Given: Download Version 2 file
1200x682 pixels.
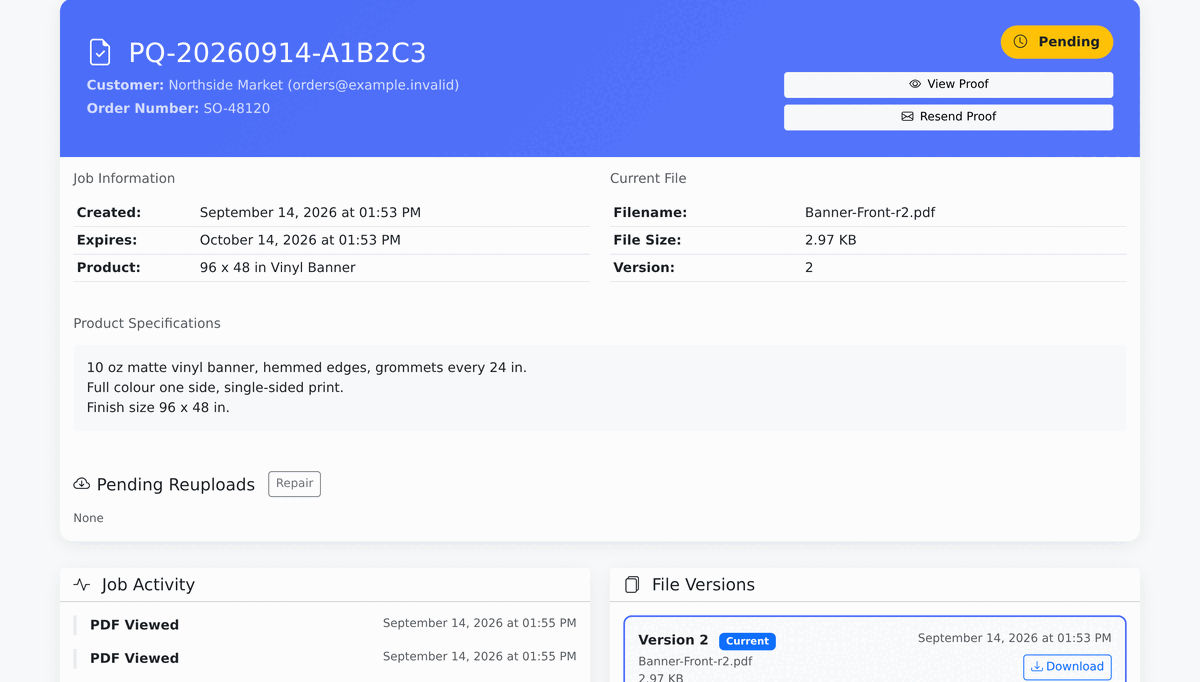Looking at the screenshot, I should click(x=1067, y=667).
